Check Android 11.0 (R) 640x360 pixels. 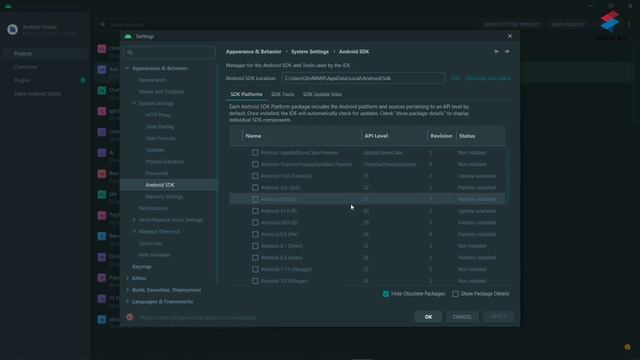coord(255,211)
